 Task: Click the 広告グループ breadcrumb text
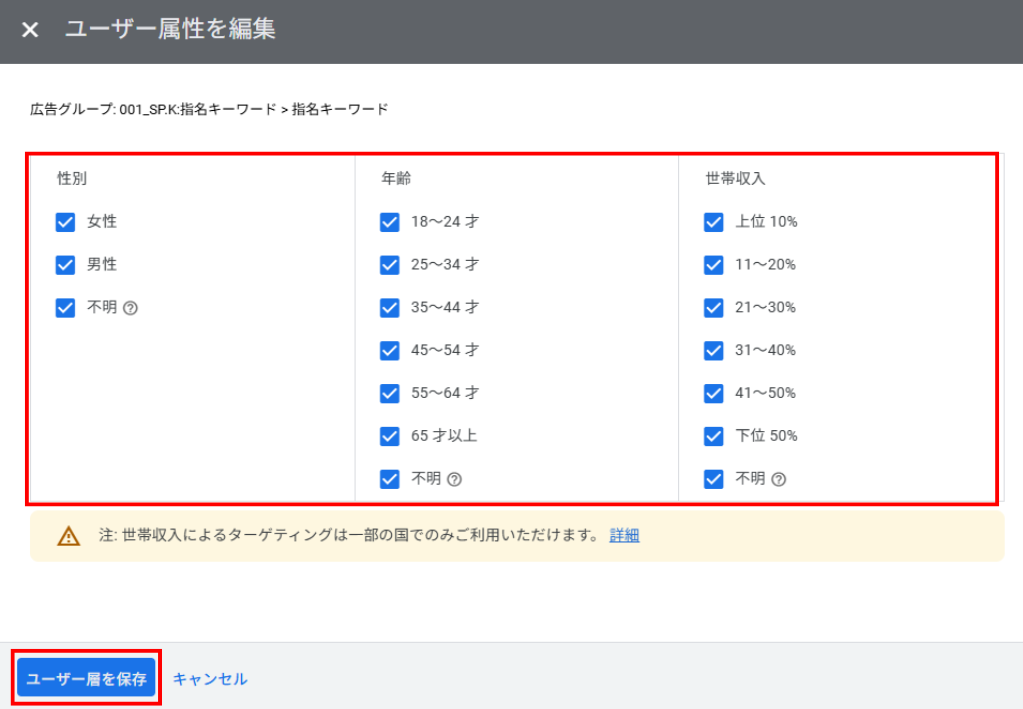click(209, 109)
